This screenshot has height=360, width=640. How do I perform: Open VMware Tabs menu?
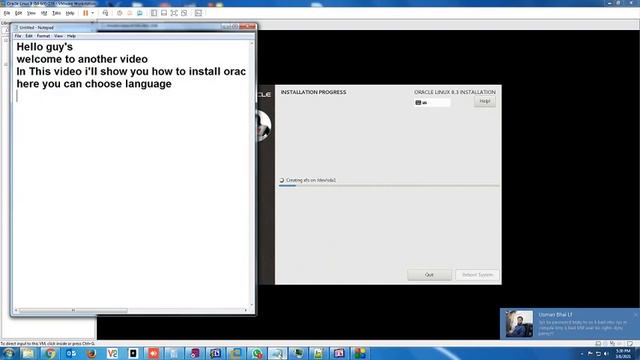click(56, 13)
